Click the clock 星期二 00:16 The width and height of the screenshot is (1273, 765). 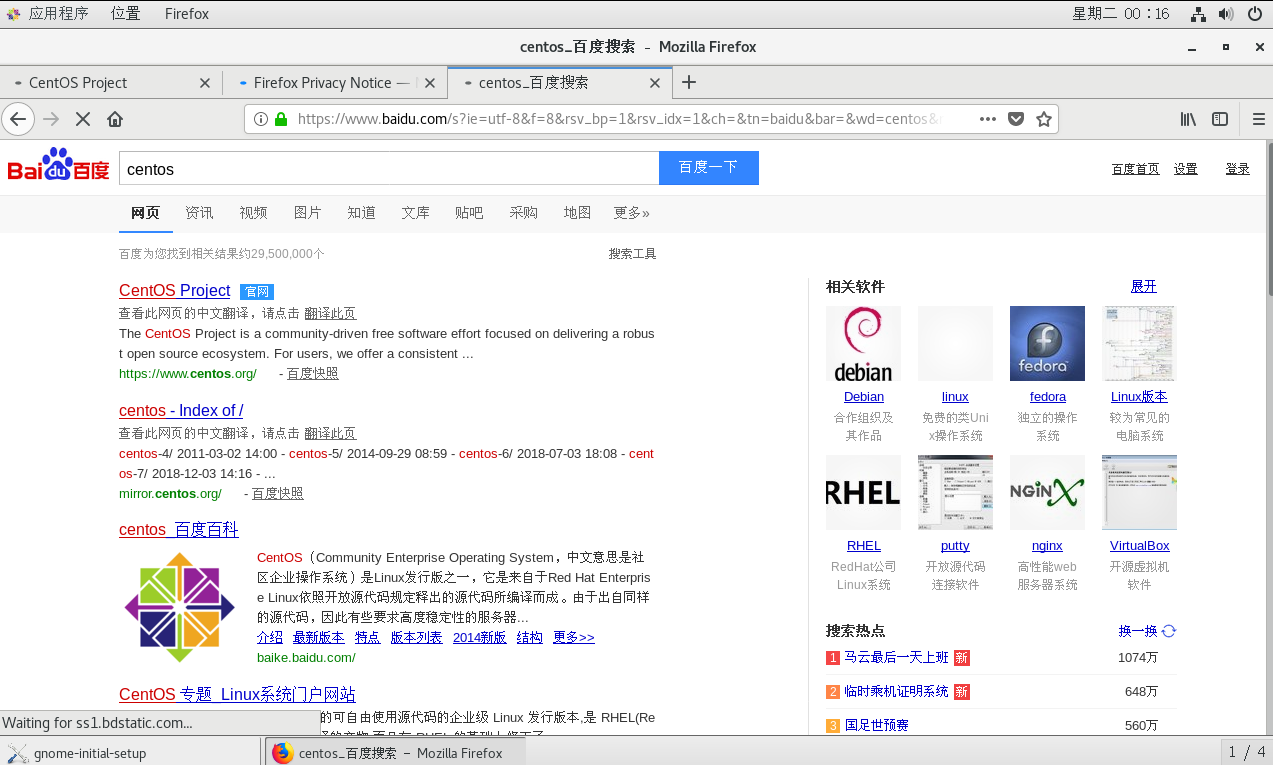(1121, 13)
